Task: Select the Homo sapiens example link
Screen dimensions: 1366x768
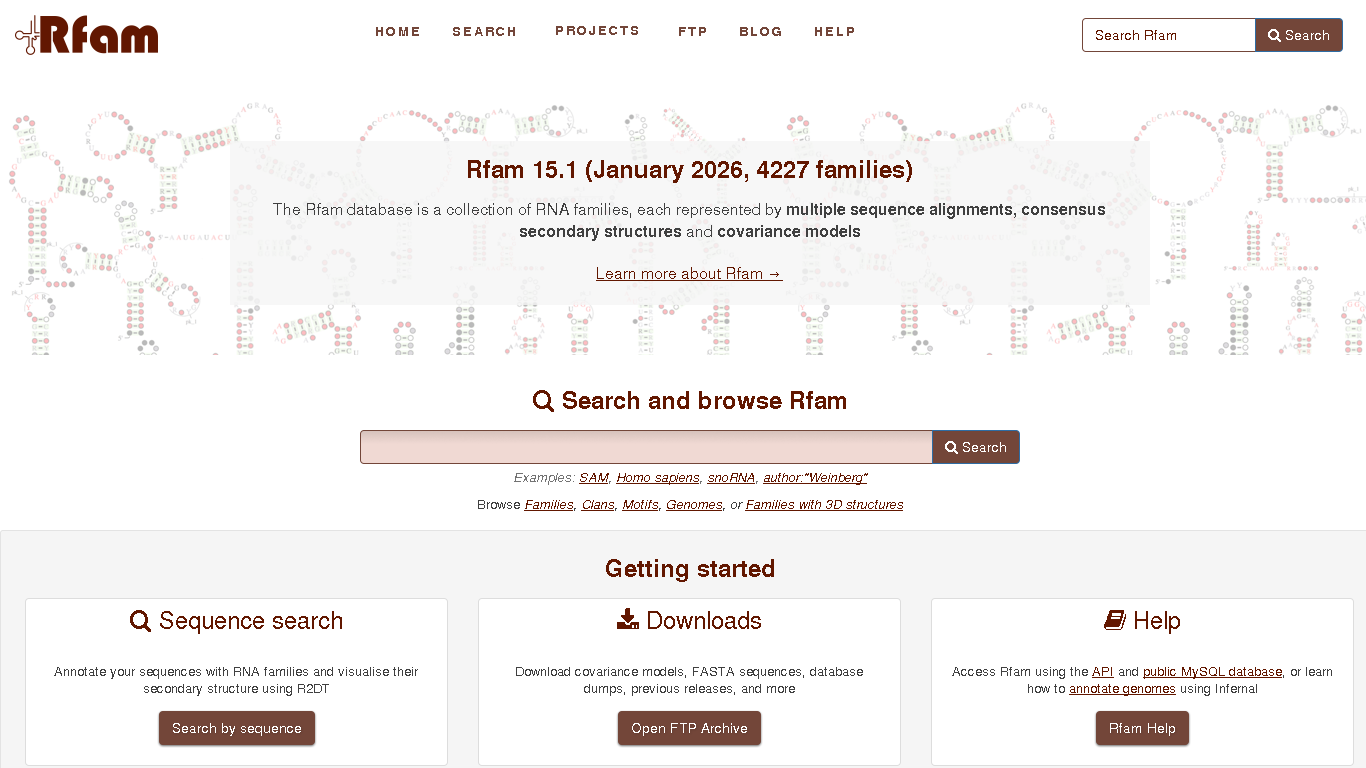Action: coord(658,478)
